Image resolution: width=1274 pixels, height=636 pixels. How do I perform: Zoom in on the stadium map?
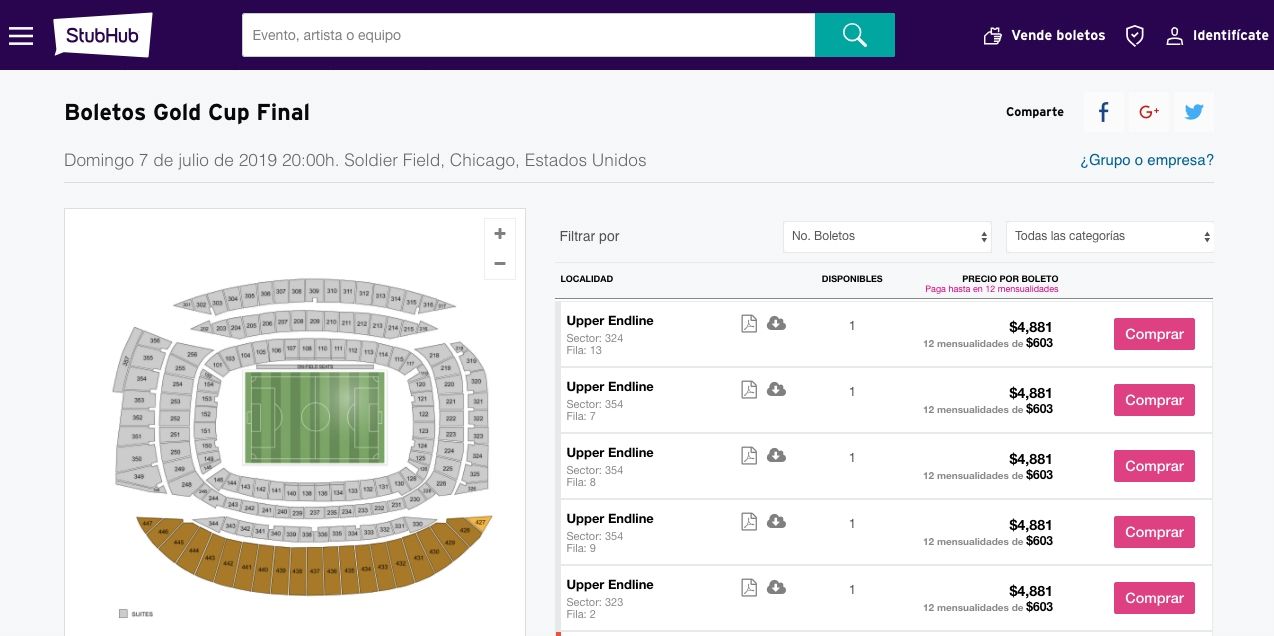pyautogui.click(x=499, y=233)
